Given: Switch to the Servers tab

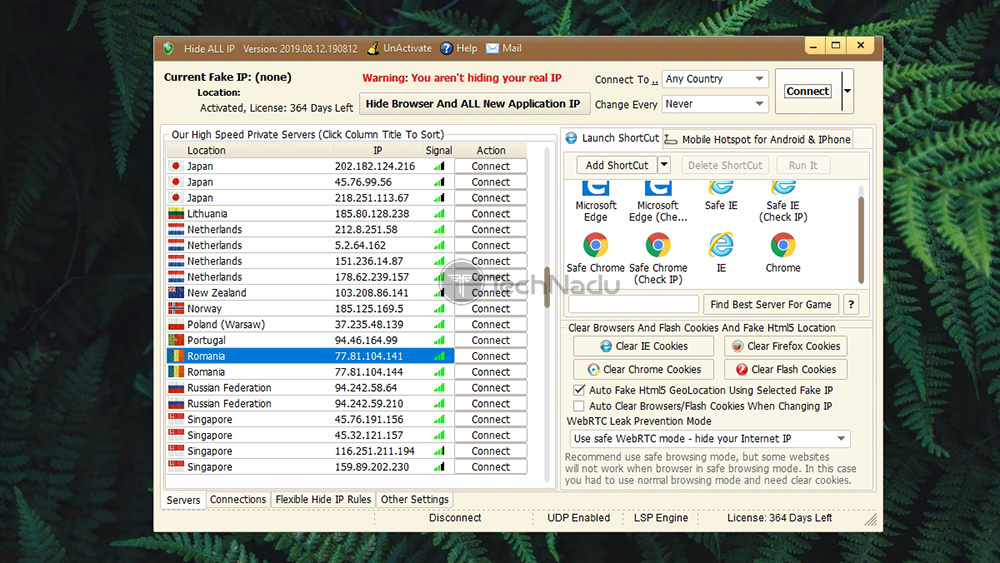Looking at the screenshot, I should pyautogui.click(x=183, y=500).
